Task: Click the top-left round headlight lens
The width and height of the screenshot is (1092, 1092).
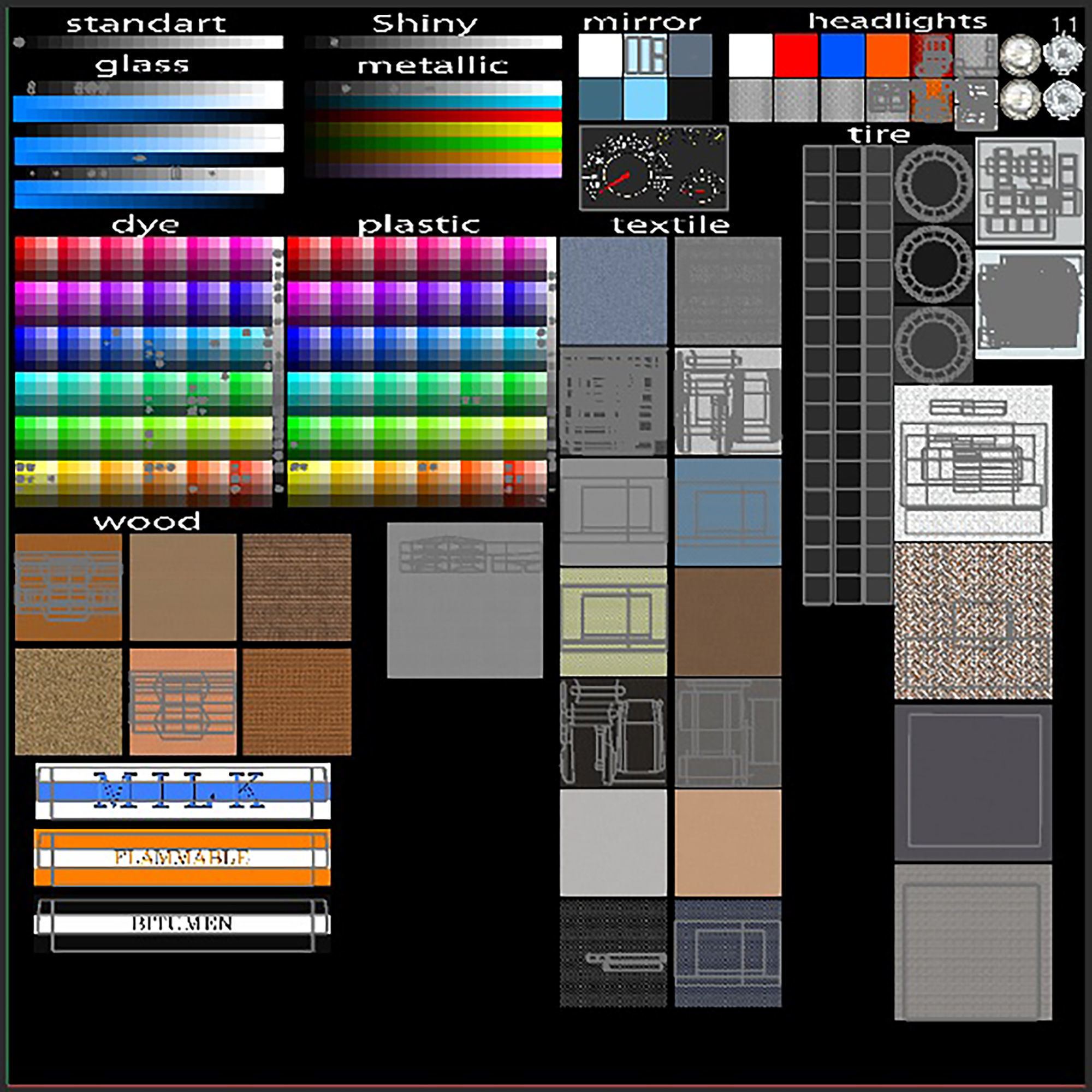Action: tap(1020, 55)
